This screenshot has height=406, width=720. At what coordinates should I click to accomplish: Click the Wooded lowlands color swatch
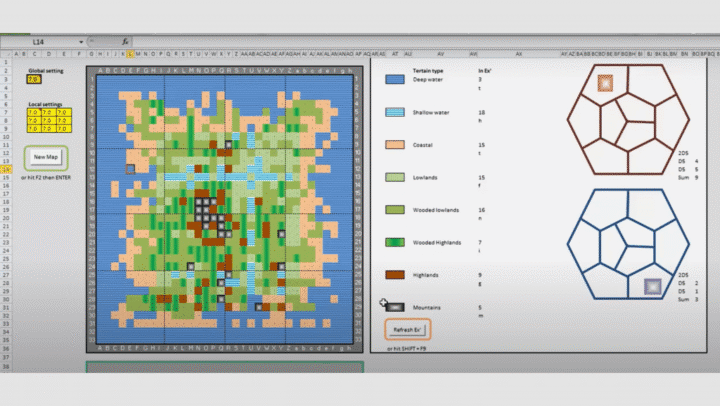(x=395, y=210)
